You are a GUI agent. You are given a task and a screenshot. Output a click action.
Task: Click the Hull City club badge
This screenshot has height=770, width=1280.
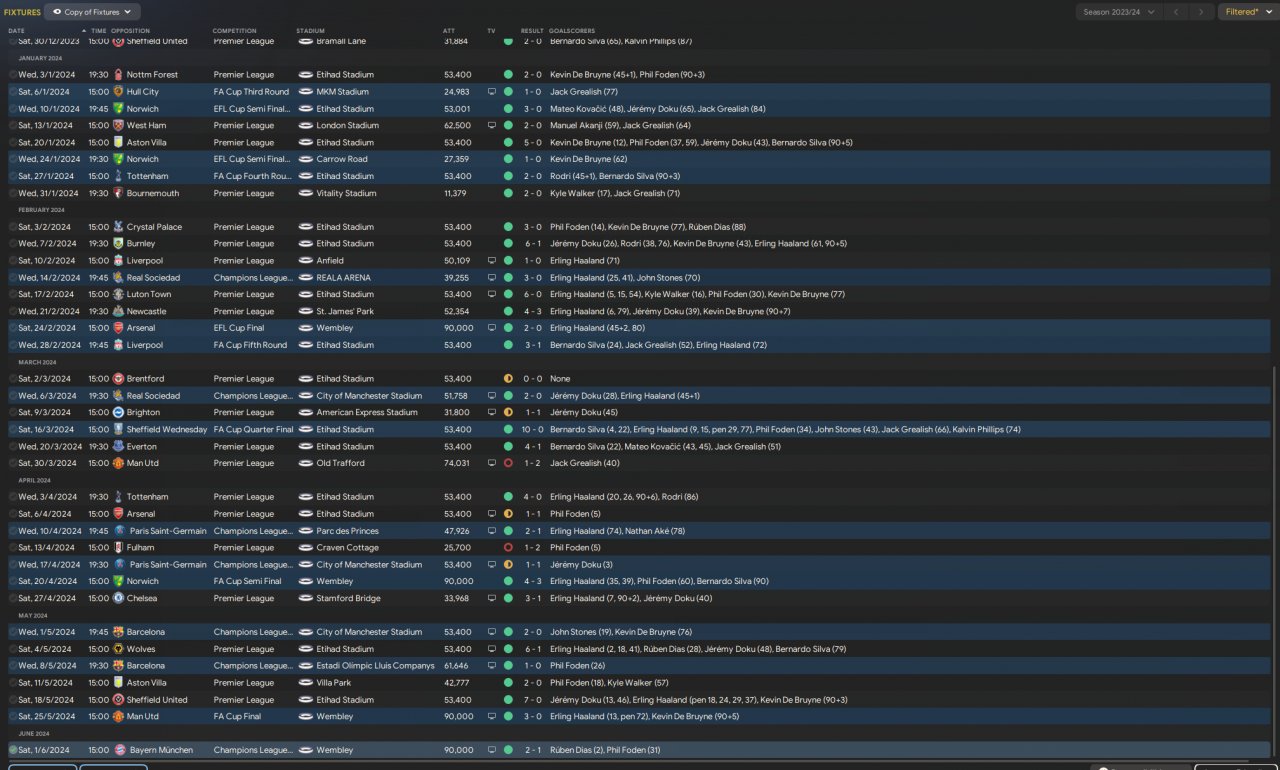pos(119,92)
